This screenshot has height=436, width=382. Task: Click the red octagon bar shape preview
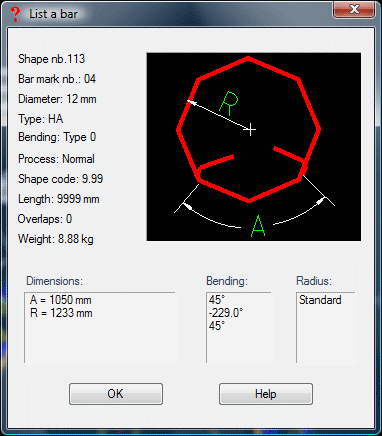pyautogui.click(x=248, y=130)
